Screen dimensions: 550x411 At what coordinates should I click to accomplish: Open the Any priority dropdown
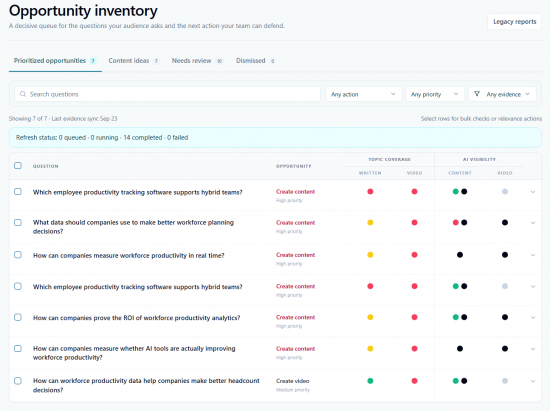(435, 94)
